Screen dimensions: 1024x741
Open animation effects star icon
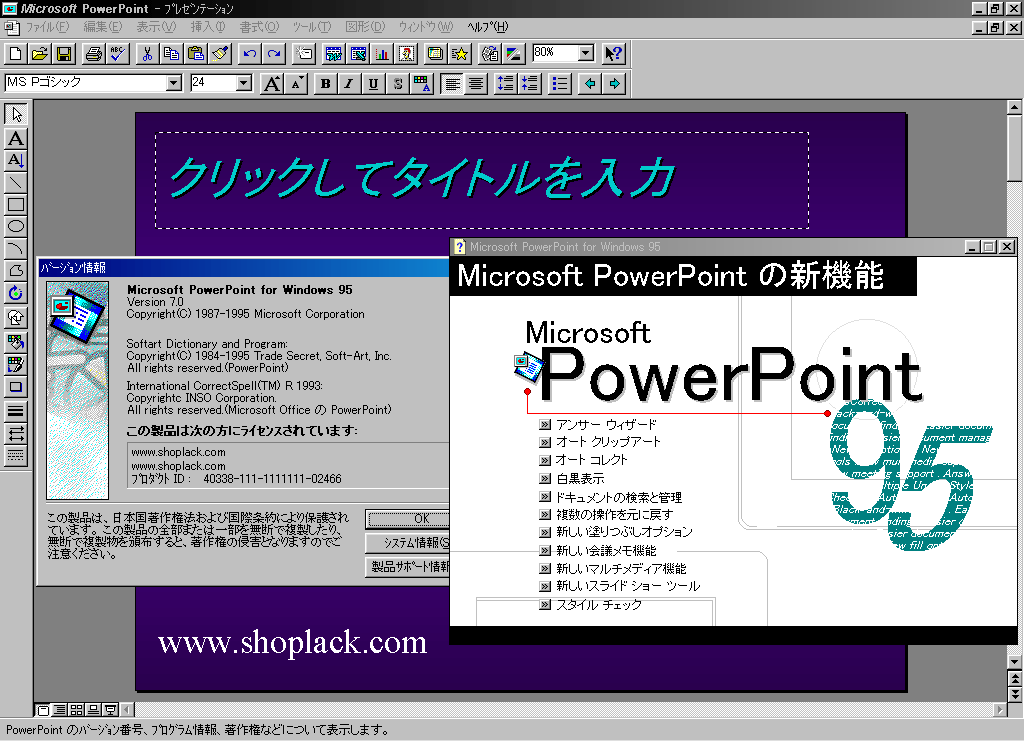(x=460, y=54)
